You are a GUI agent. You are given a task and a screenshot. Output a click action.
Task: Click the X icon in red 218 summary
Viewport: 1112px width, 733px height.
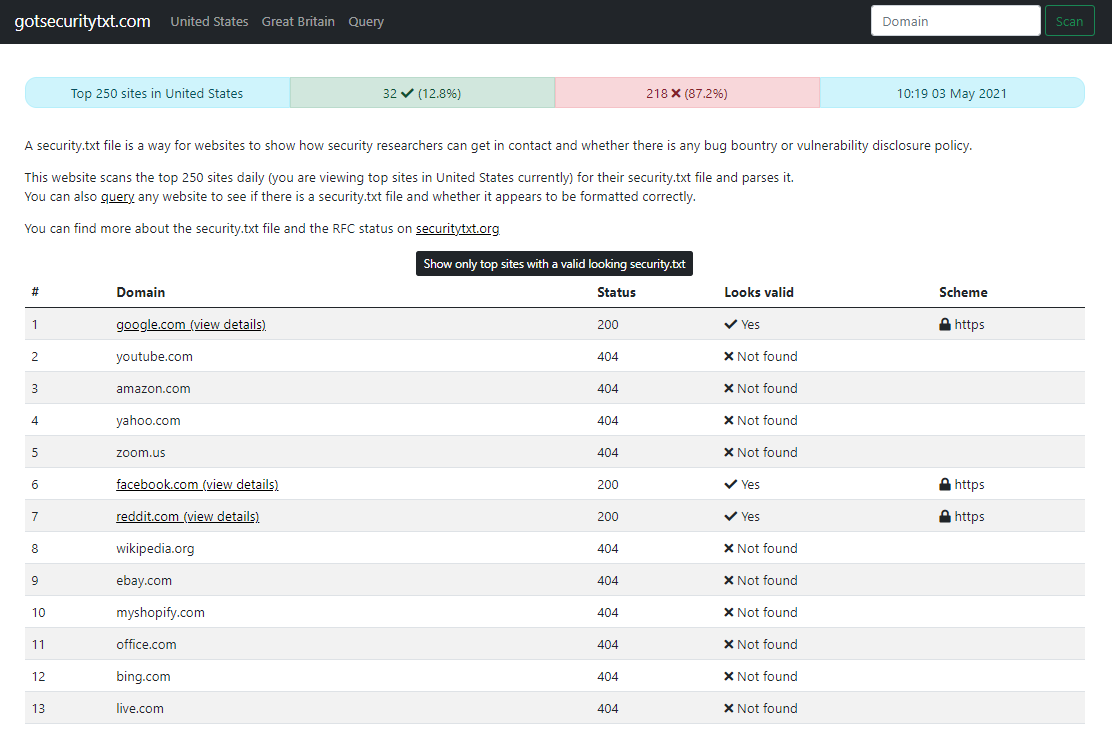point(676,94)
